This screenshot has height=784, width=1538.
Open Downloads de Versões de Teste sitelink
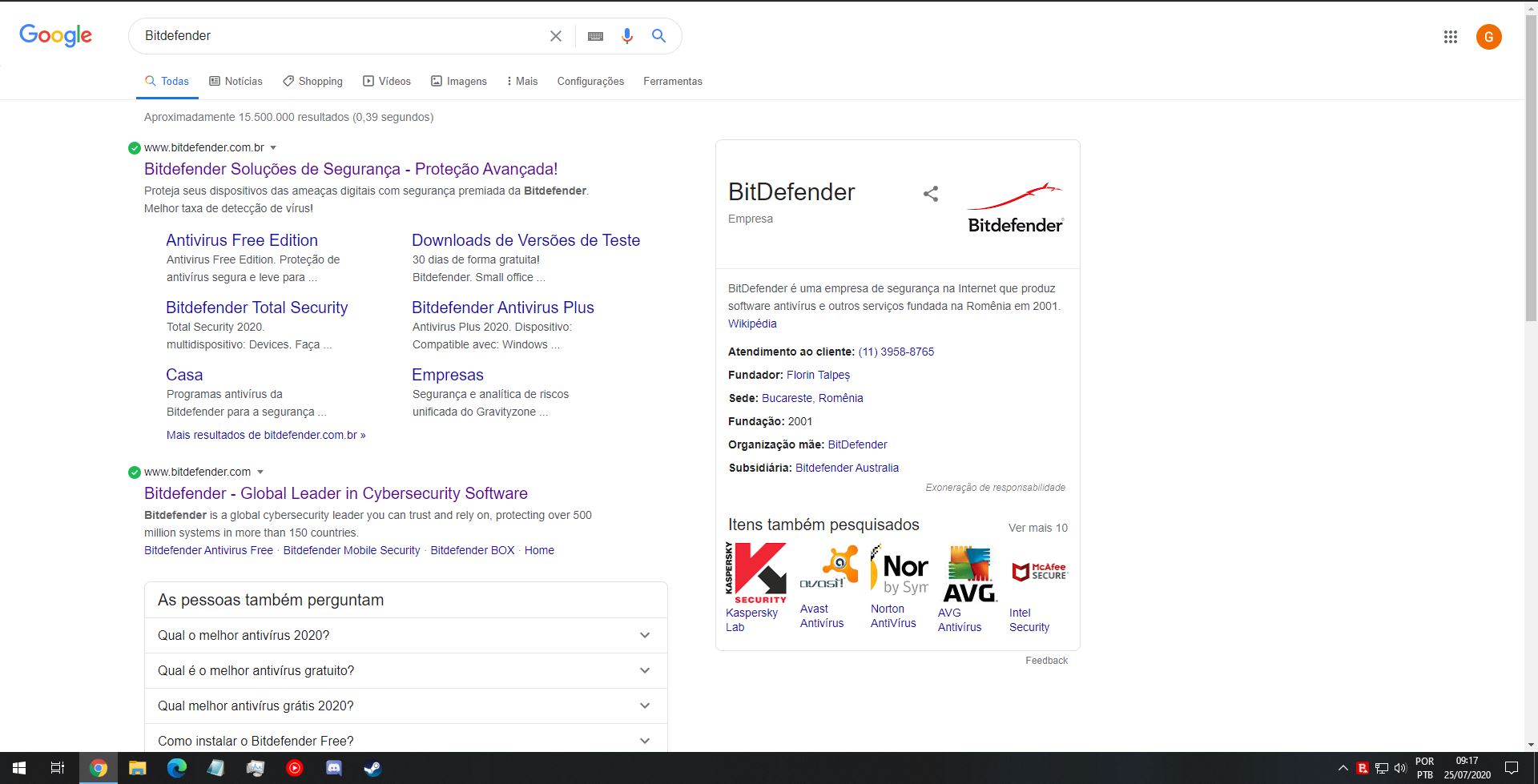[x=525, y=240]
